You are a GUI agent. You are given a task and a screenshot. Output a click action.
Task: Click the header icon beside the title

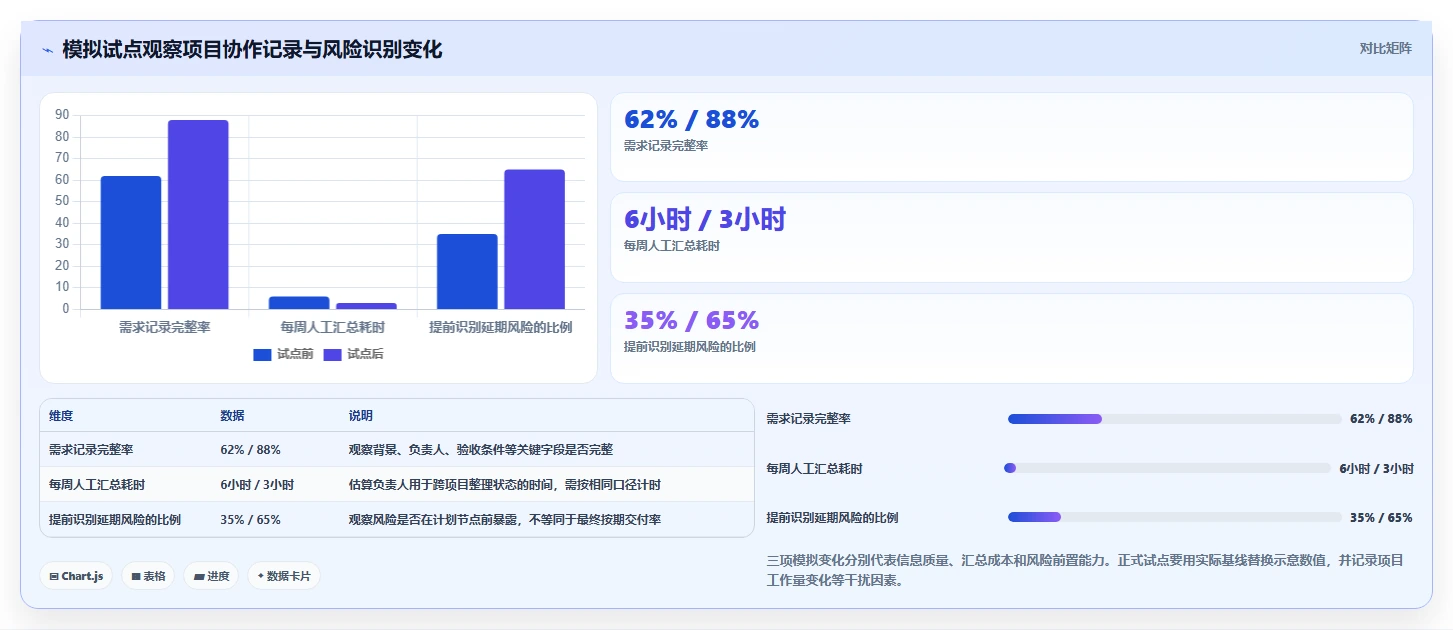[47, 50]
